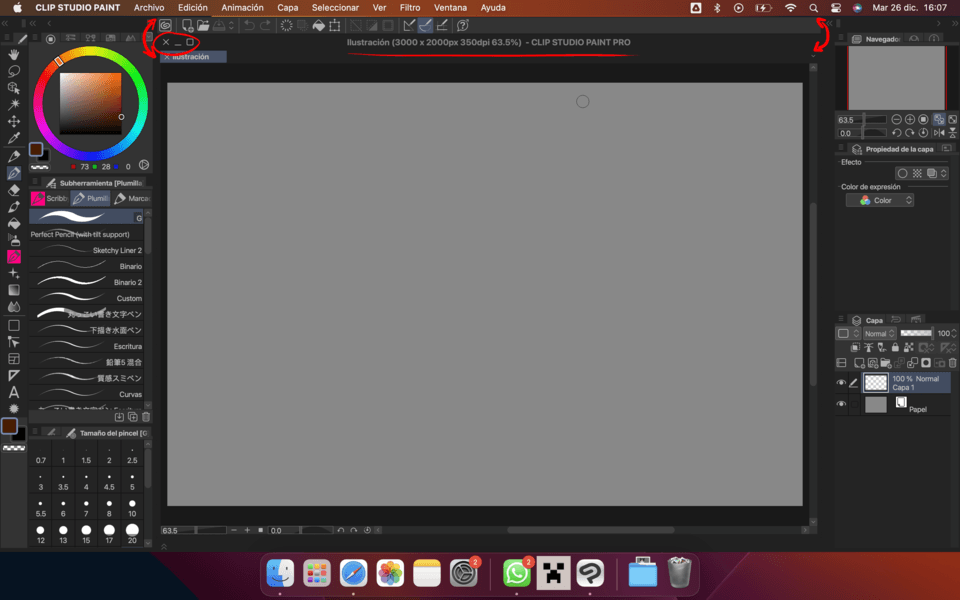Select the Object operation tool
Screen dimensions: 960x600
(13, 88)
